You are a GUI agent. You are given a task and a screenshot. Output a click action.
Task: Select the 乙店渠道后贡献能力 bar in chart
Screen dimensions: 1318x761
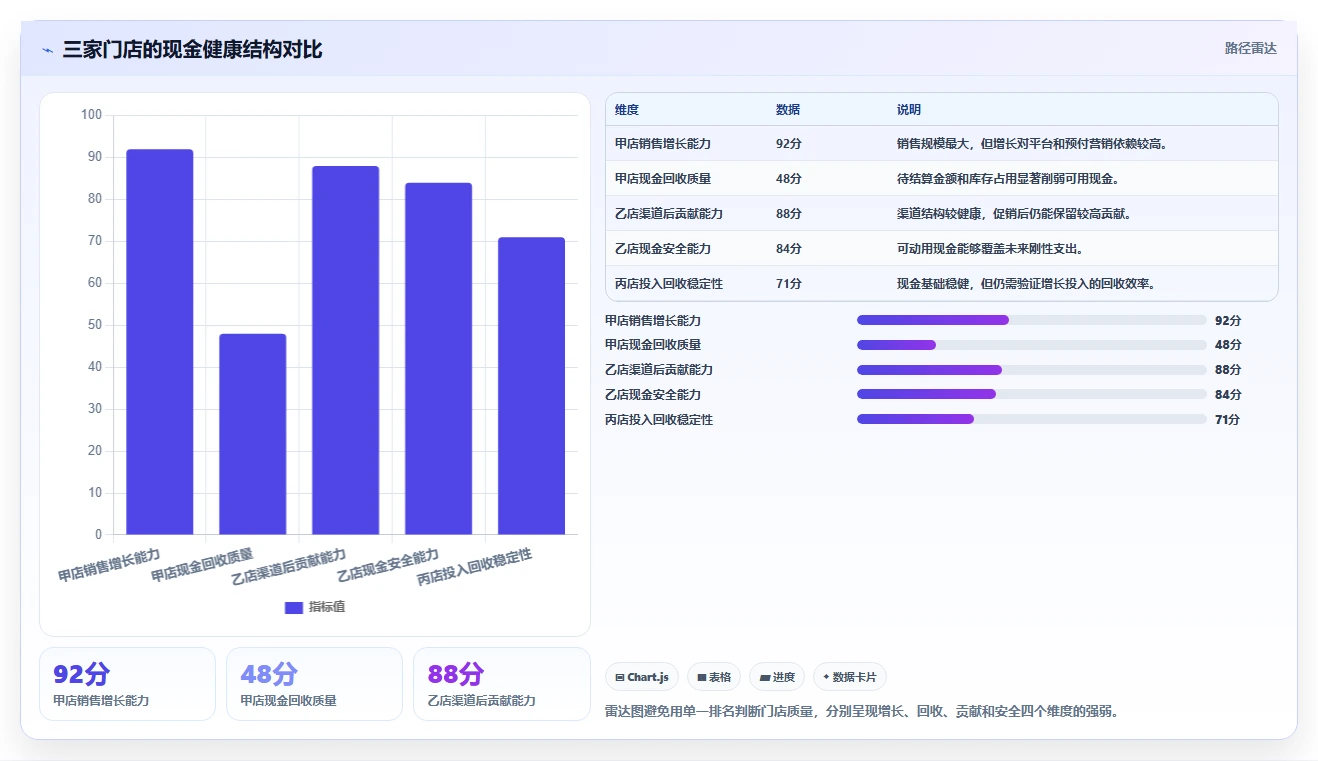(345, 350)
